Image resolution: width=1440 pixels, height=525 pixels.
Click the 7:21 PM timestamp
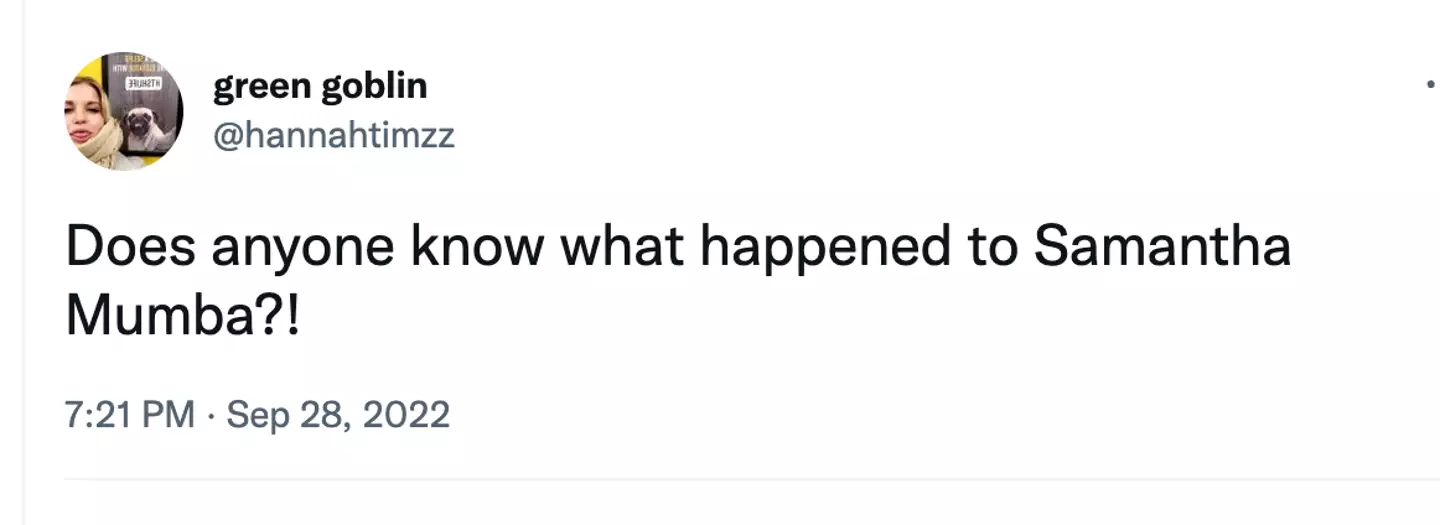[130, 414]
